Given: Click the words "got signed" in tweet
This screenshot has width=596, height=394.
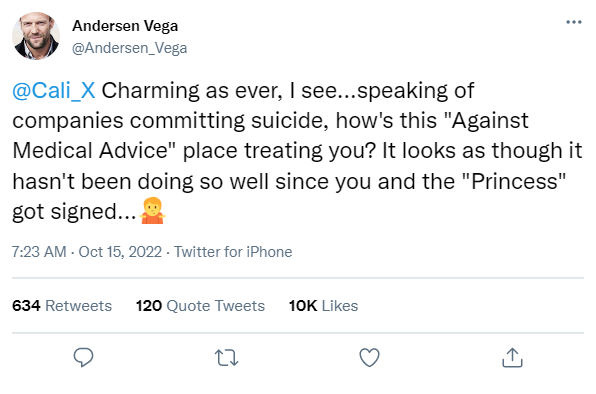Looking at the screenshot, I should [x=64, y=212].
